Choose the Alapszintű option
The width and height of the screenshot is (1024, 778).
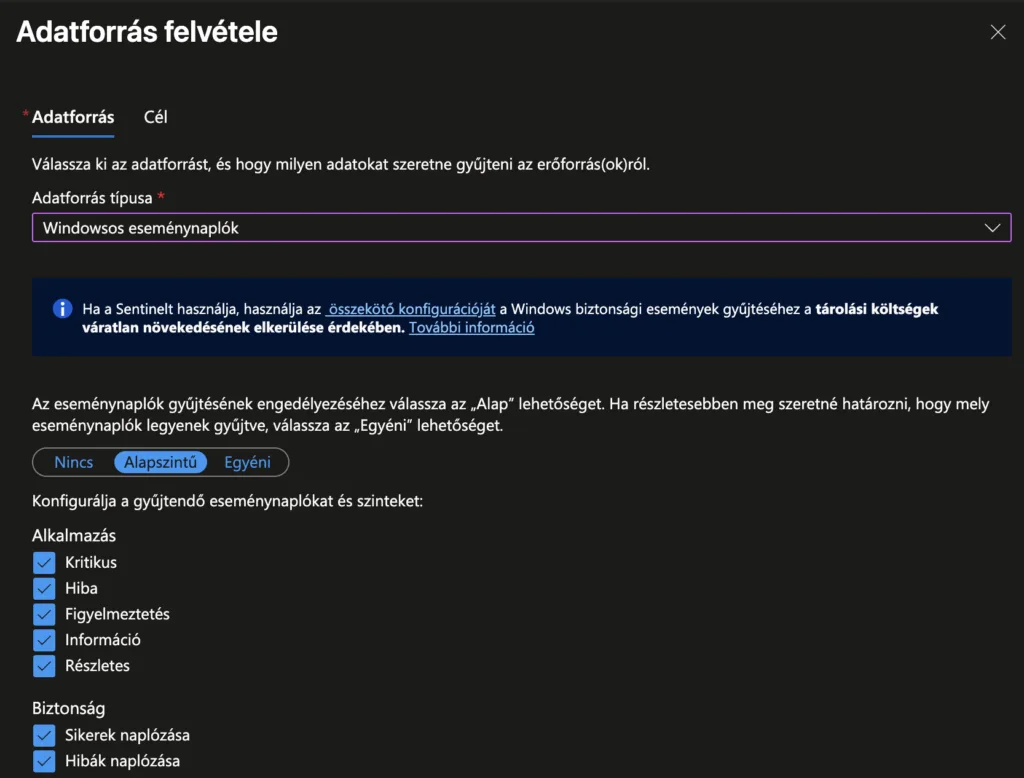pyautogui.click(x=160, y=462)
